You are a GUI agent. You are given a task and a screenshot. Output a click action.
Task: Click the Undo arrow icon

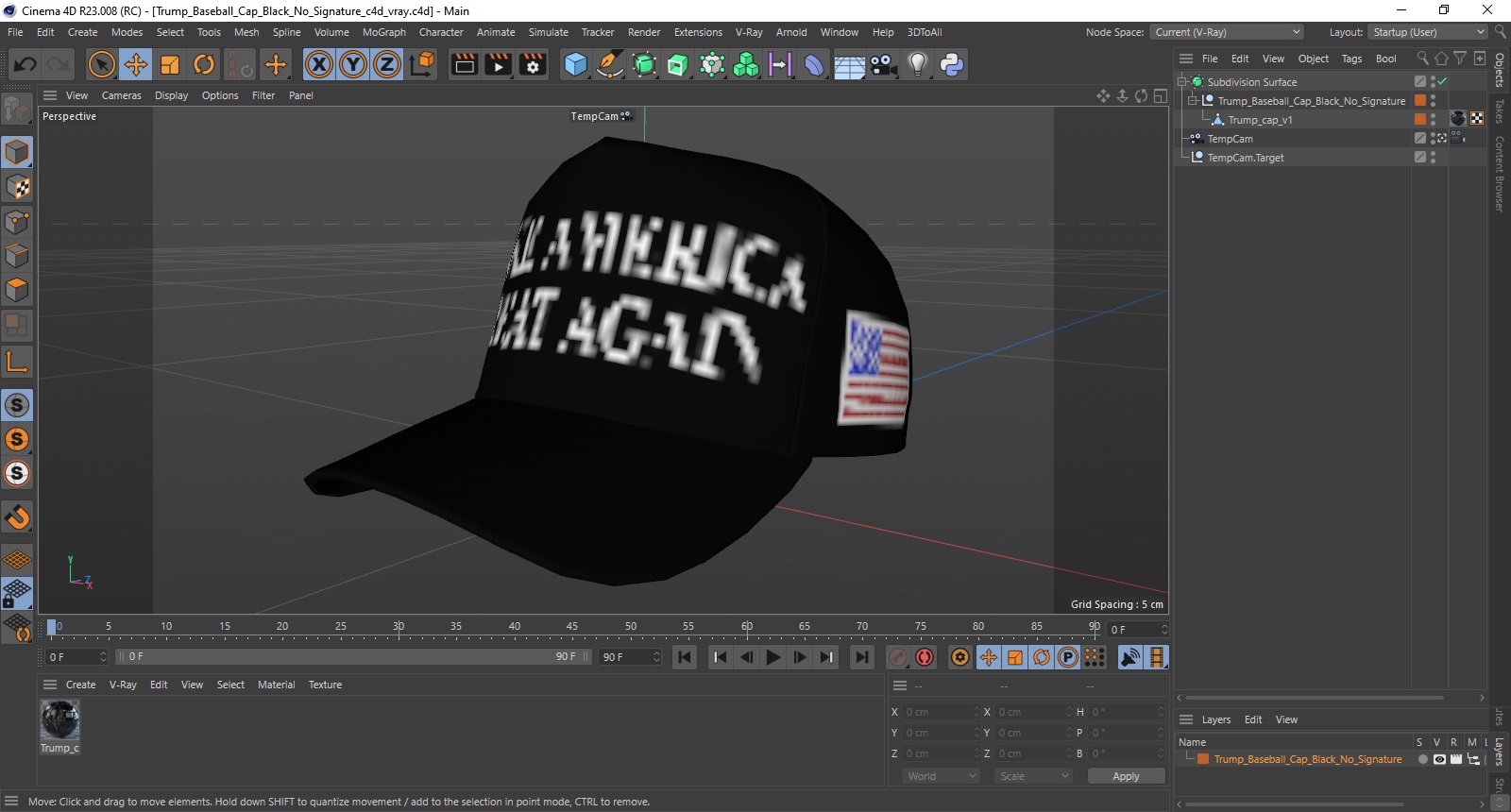[25, 64]
